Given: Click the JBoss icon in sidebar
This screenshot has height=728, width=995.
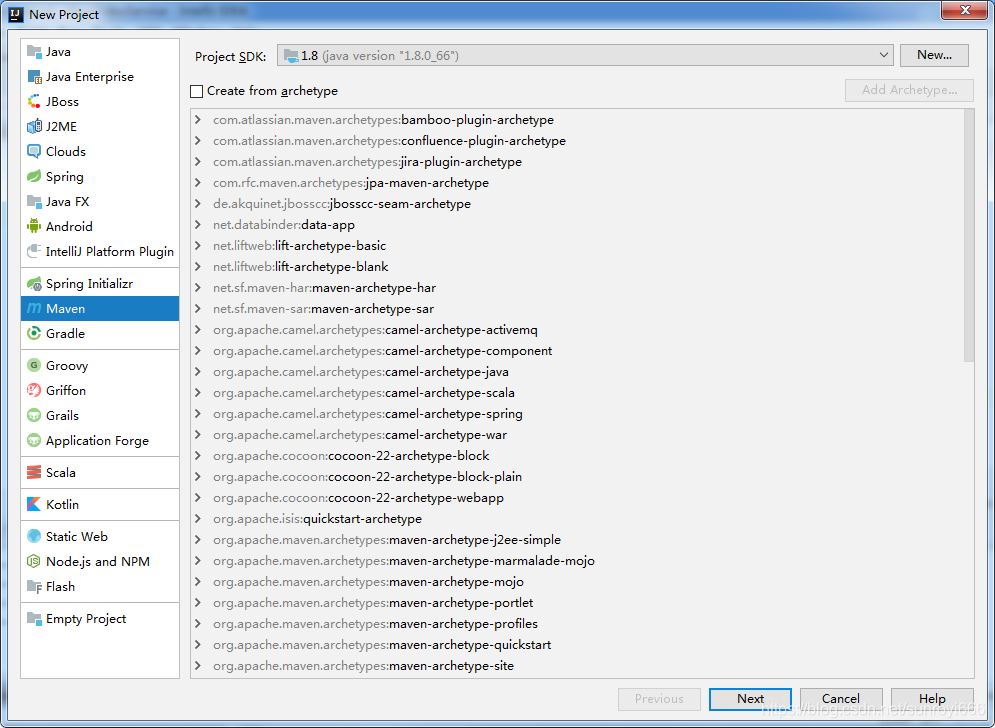Looking at the screenshot, I should (34, 102).
